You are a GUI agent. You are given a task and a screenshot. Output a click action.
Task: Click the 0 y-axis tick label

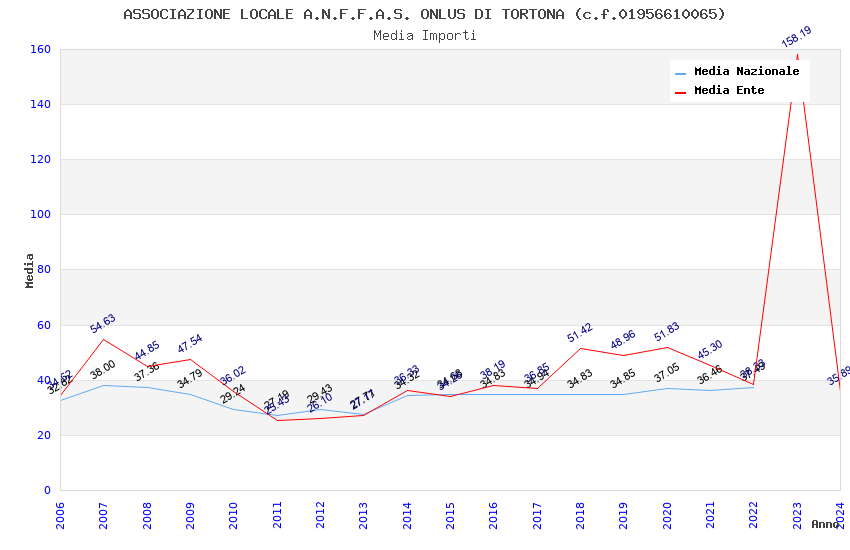coord(48,490)
